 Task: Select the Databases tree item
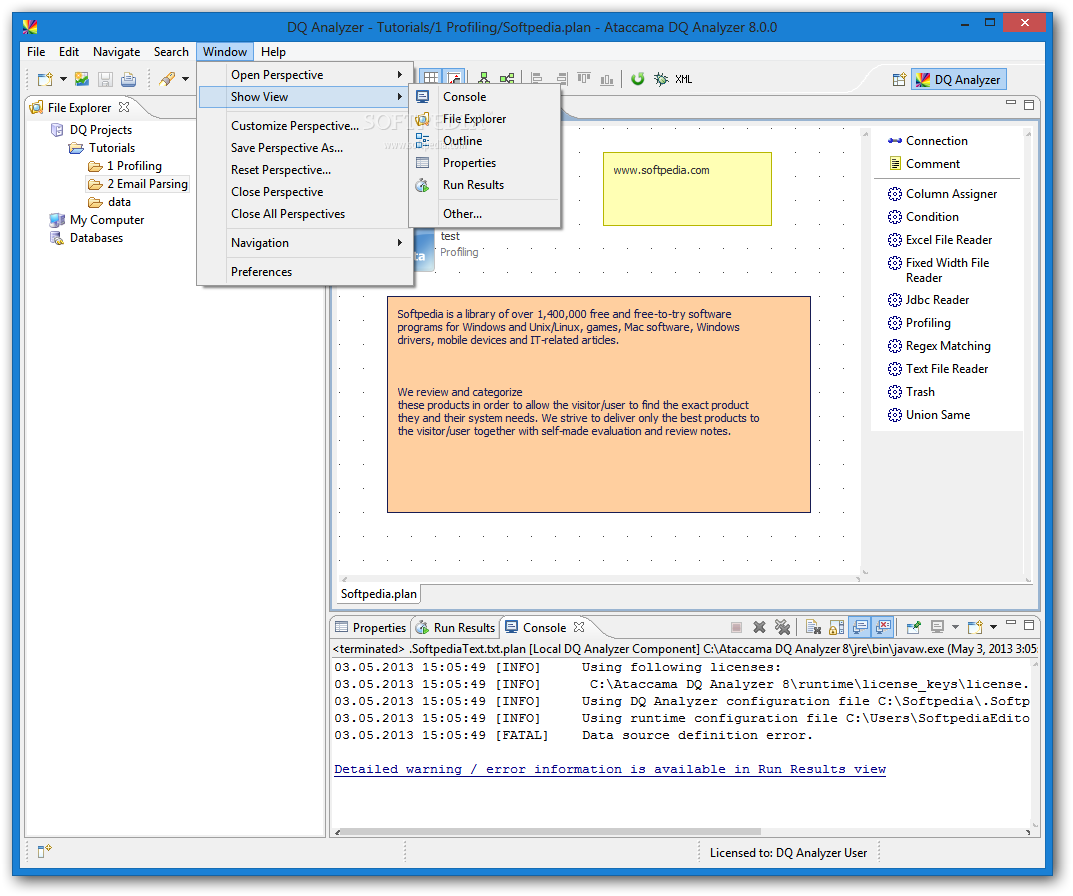tap(87, 238)
